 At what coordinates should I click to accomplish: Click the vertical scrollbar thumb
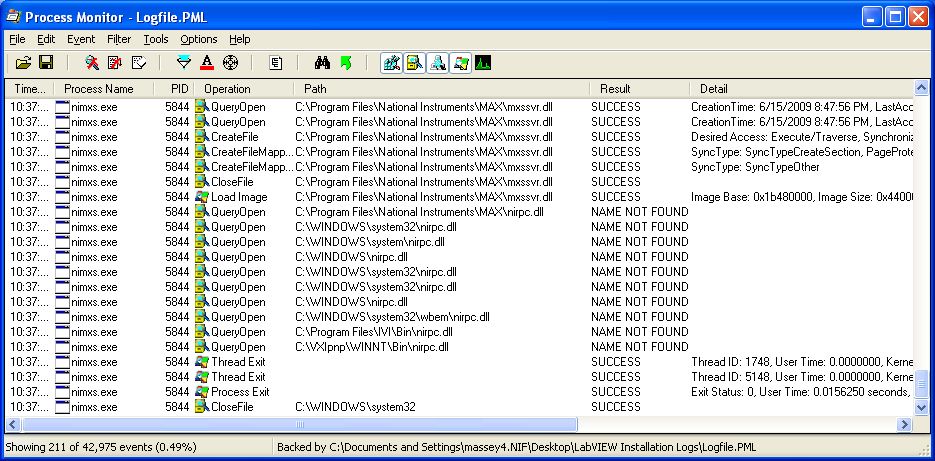click(x=921, y=383)
